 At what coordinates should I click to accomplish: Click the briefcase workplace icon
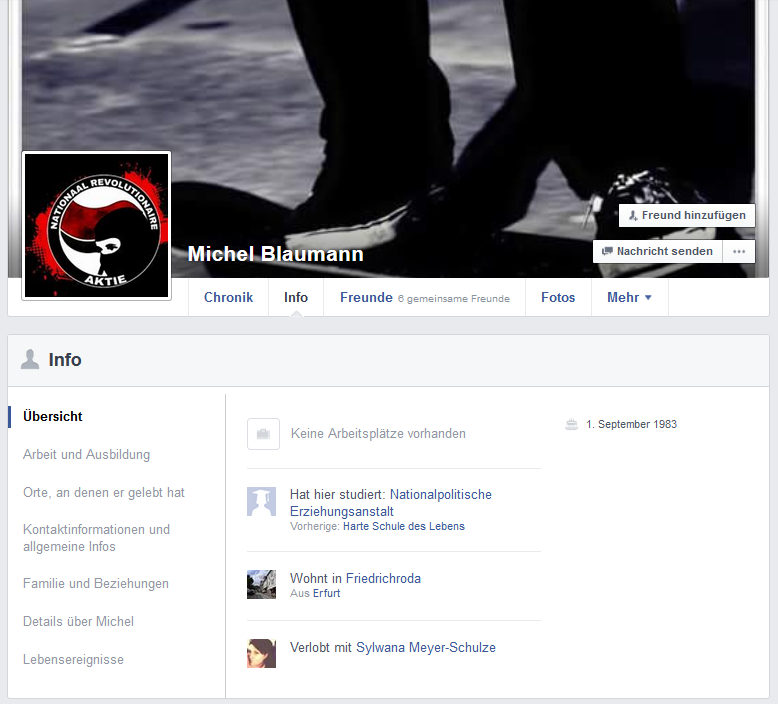click(263, 434)
